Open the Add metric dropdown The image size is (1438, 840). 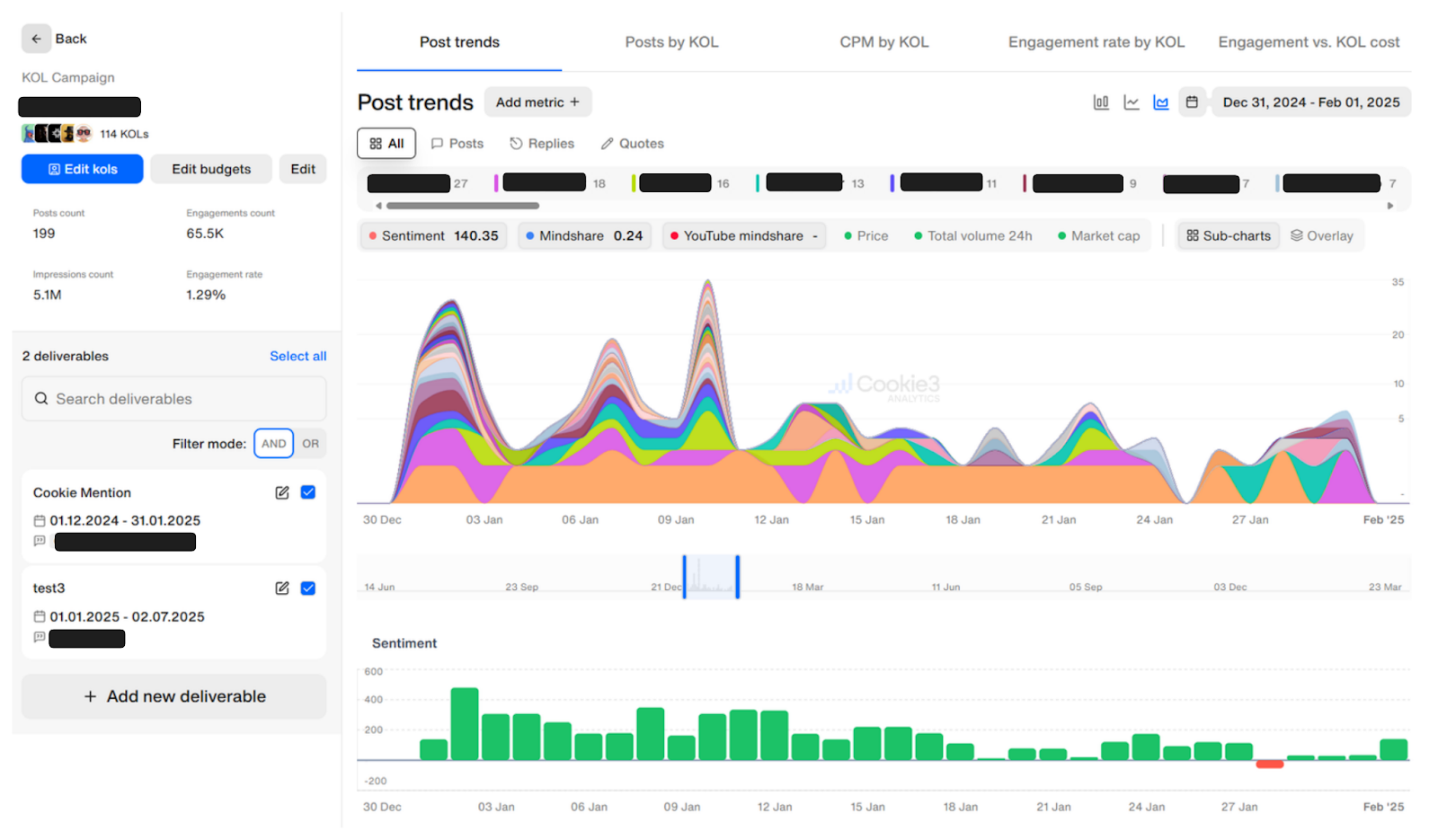(537, 102)
